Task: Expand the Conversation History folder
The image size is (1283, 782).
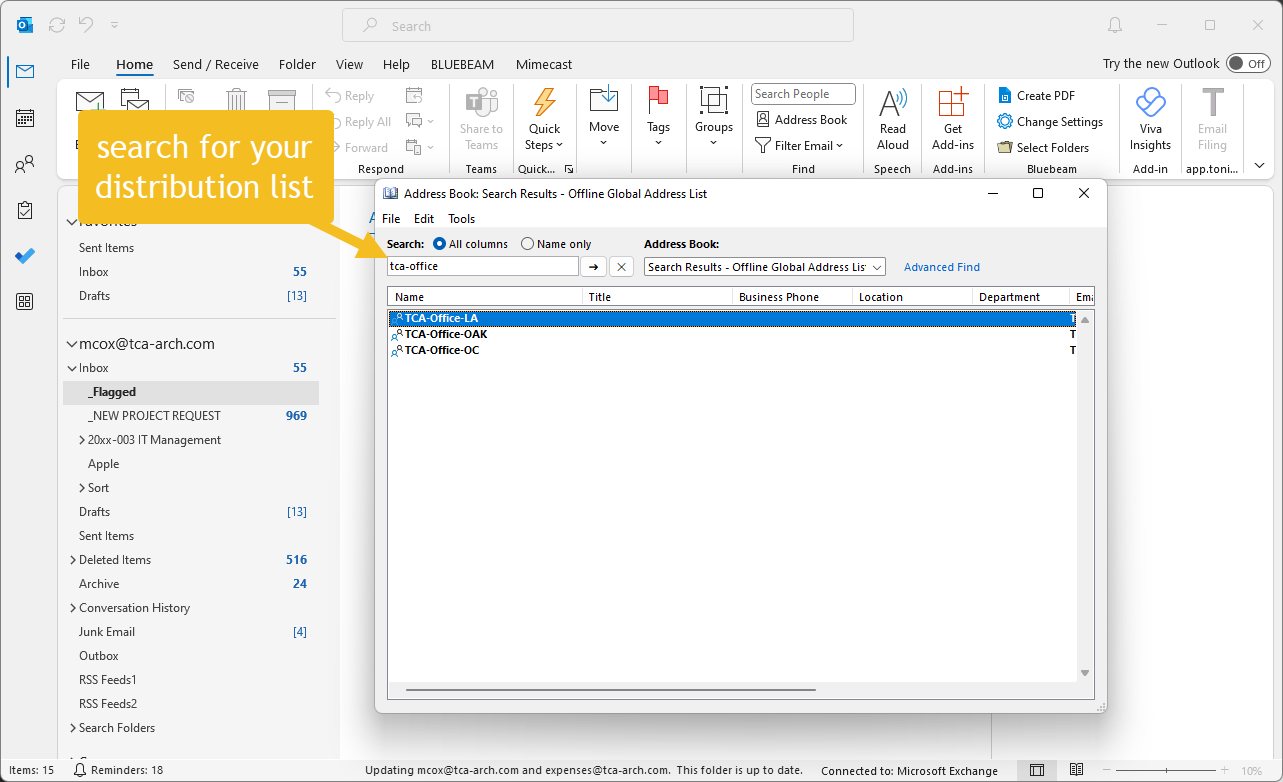Action: coord(73,608)
